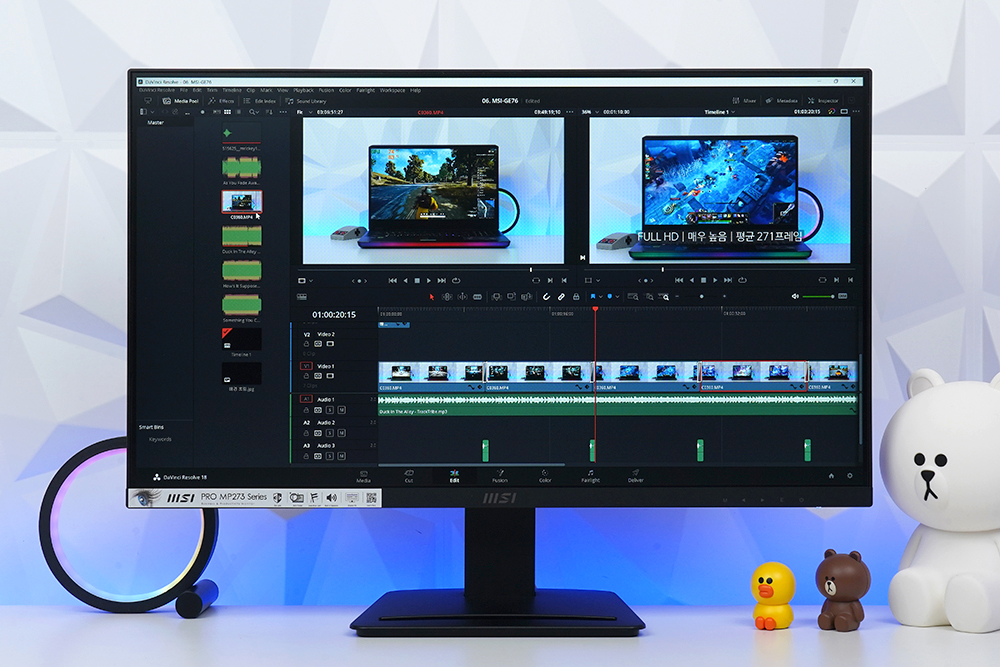Select the Blade Edit Mode tool
This screenshot has height=667, width=1000.
coord(478,297)
